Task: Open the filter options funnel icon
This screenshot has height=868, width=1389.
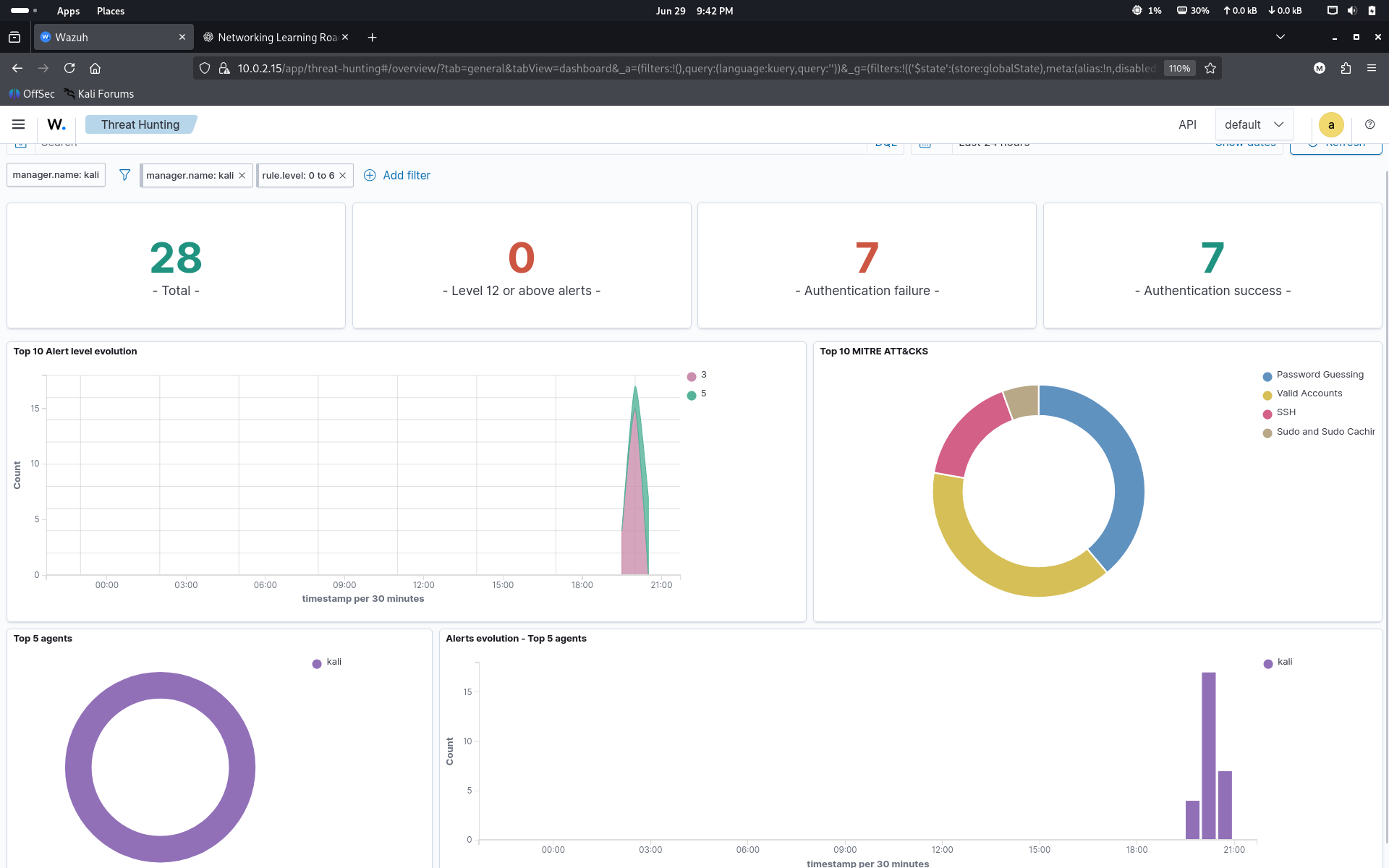Action: click(x=124, y=175)
